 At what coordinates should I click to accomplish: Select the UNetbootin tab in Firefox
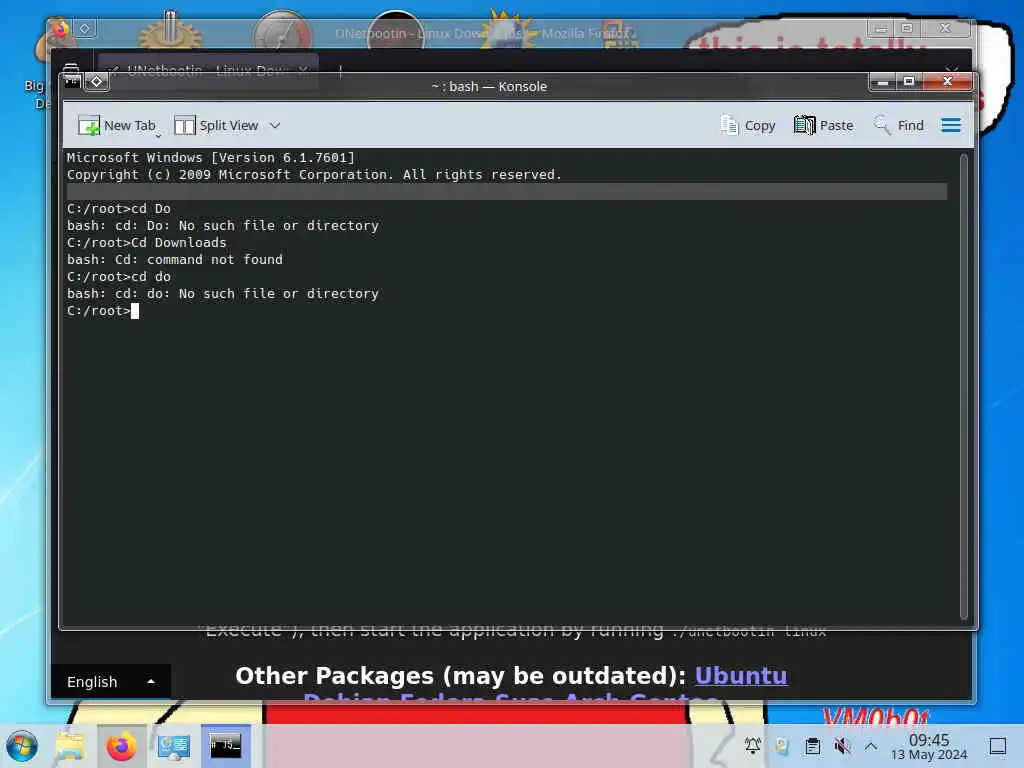click(208, 70)
